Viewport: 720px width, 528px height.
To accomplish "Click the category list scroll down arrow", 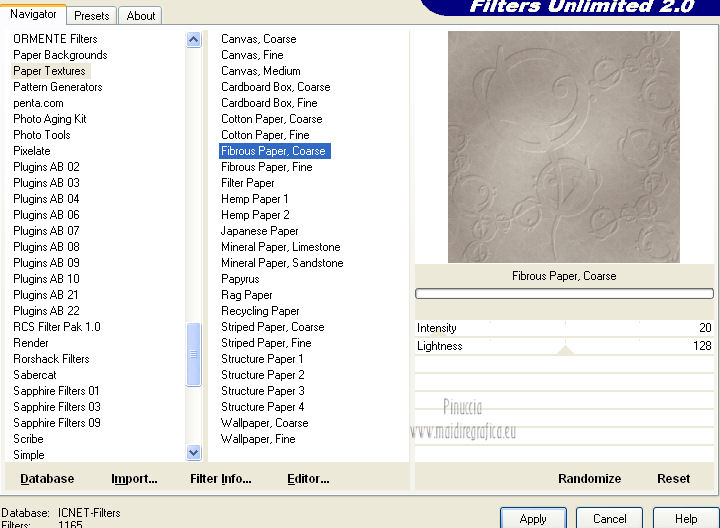I will [x=194, y=453].
